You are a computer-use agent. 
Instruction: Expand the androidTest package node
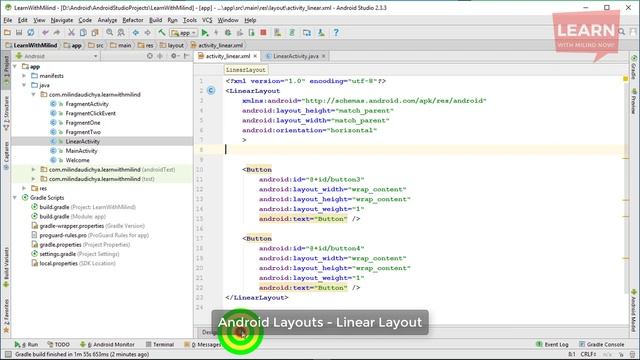click(x=33, y=169)
